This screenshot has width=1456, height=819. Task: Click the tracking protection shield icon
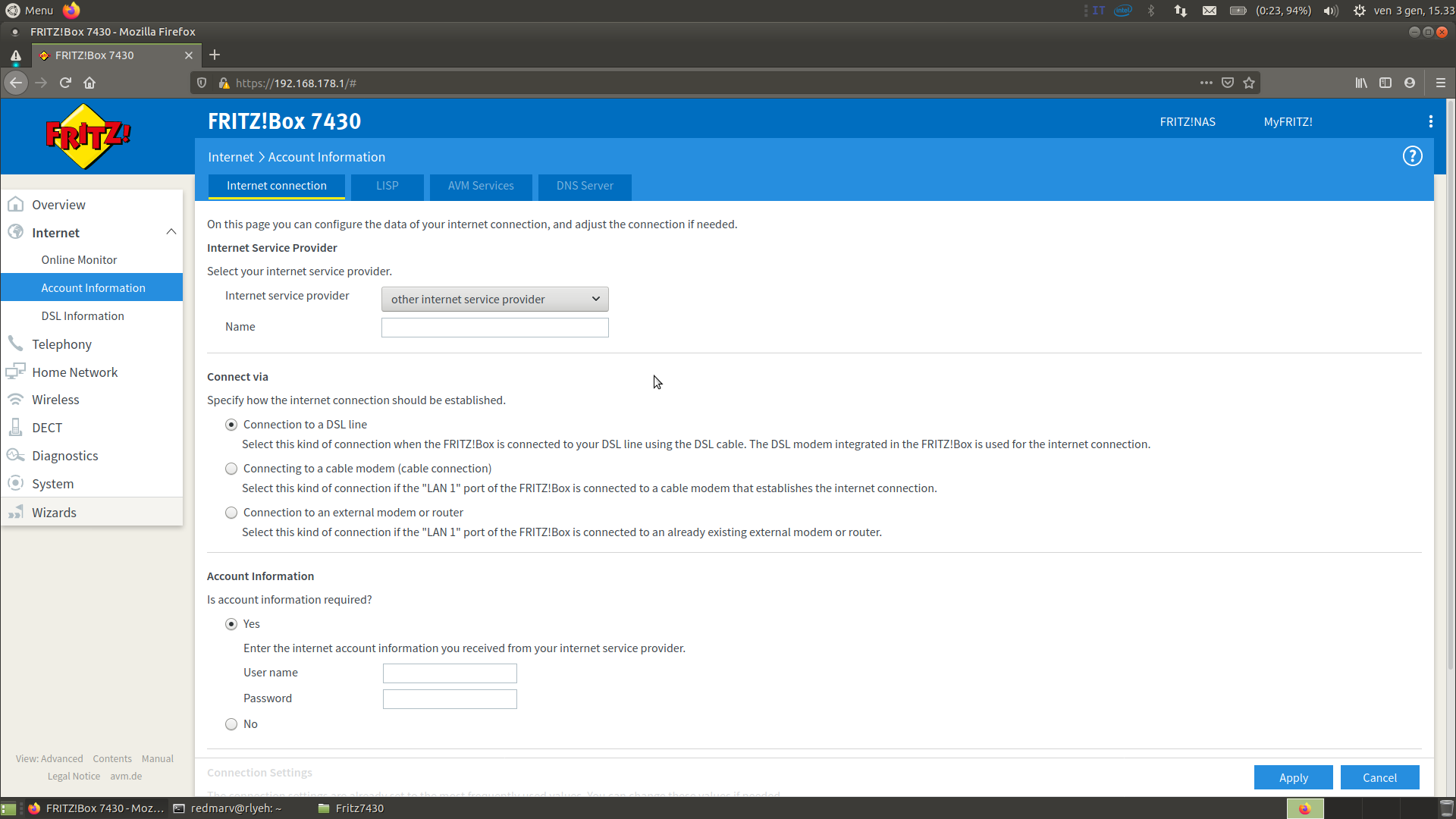[x=202, y=83]
